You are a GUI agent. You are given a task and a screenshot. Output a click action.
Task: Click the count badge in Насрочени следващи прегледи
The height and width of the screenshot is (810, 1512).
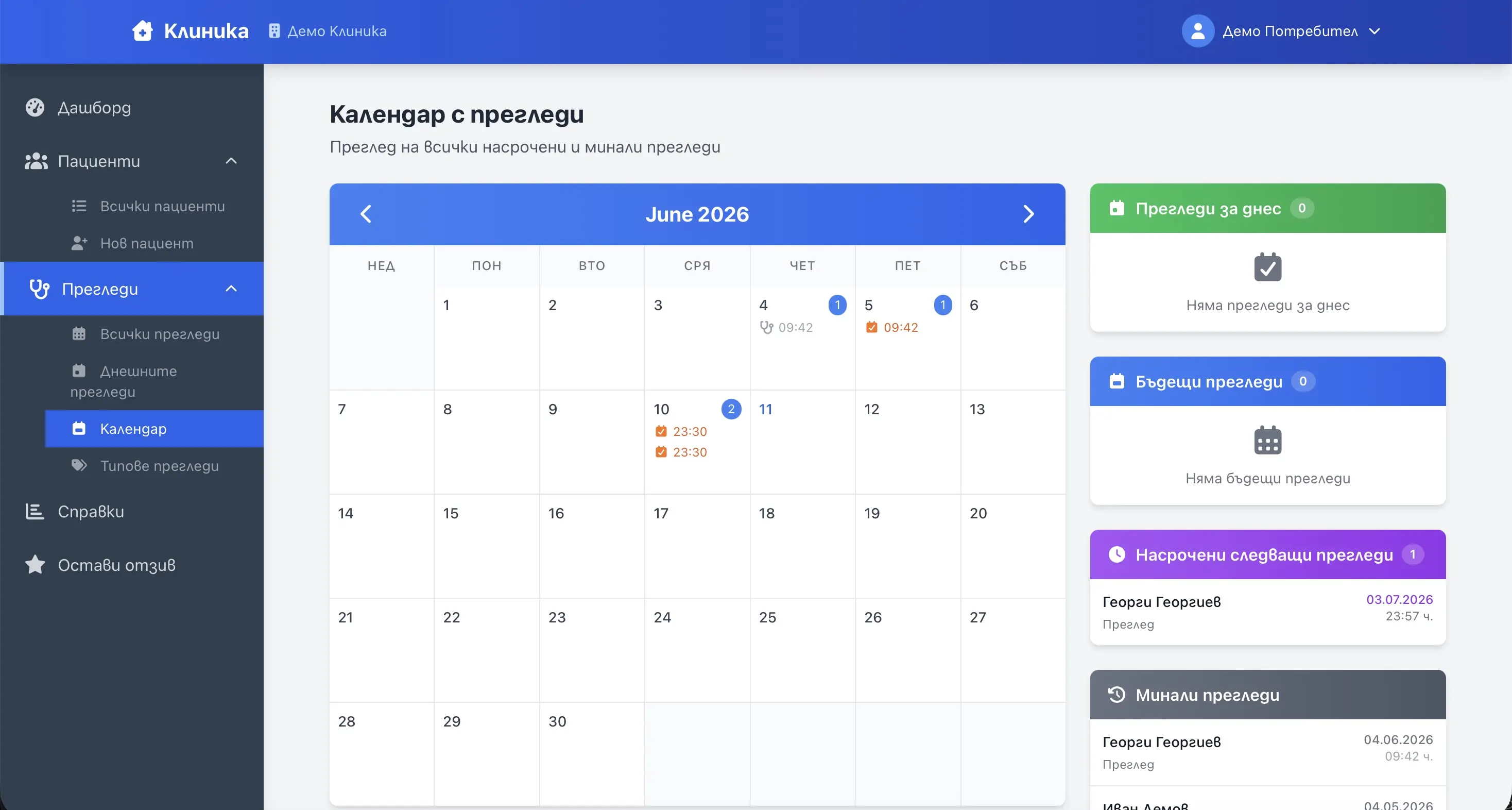[1412, 554]
